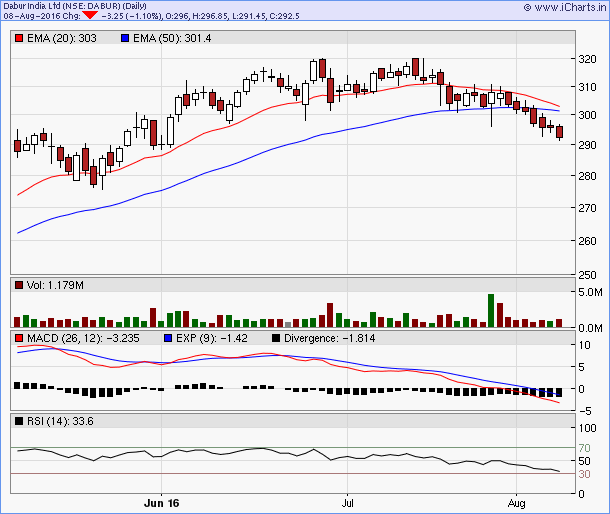Click the EMA (20): 303 label
The height and width of the screenshot is (514, 610).
click(x=61, y=38)
